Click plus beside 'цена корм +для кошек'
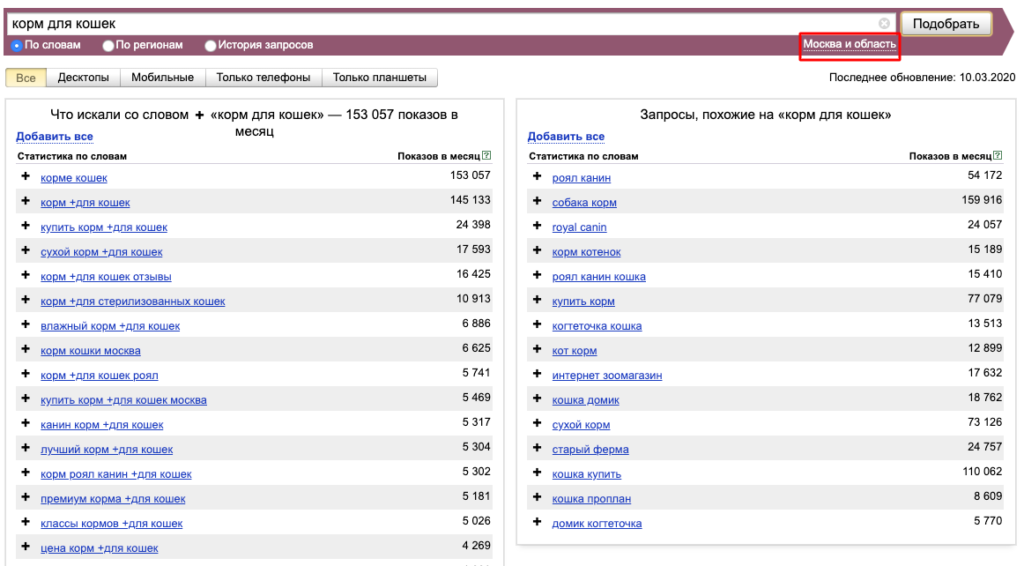Screen dimensions: 1024x566 tap(25, 547)
